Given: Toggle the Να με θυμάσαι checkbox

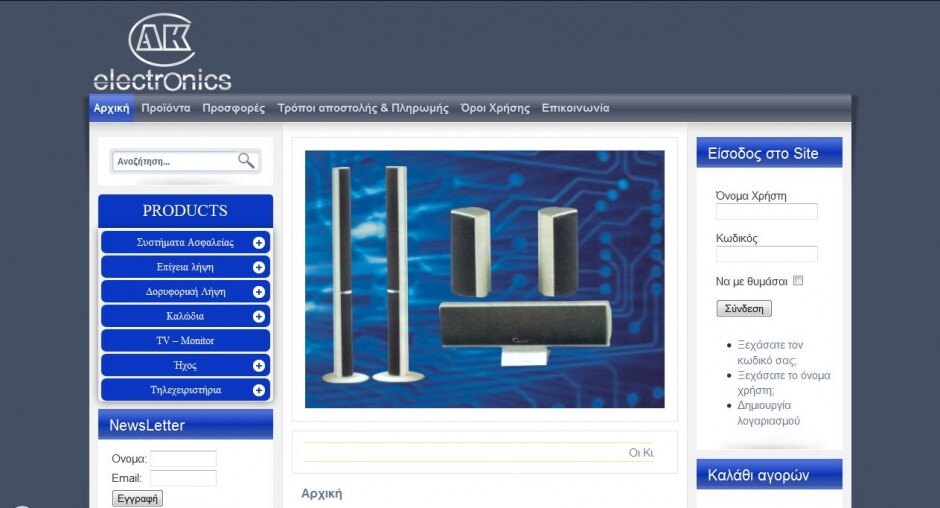Looking at the screenshot, I should (798, 280).
